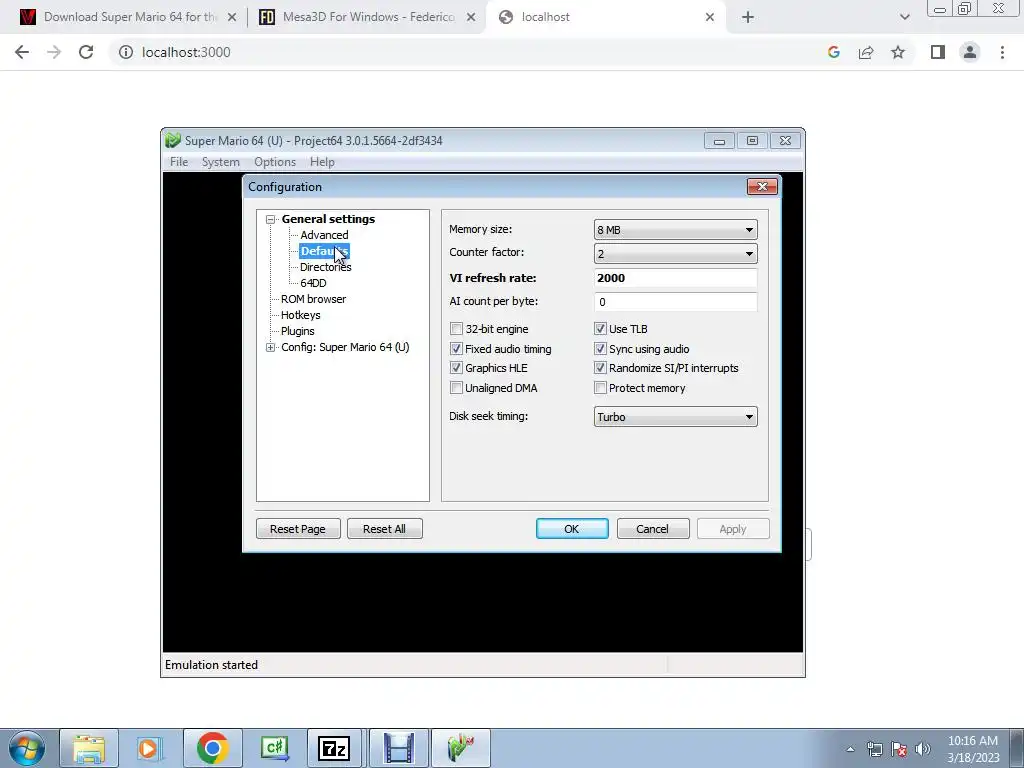Launch Windows Media Player taskbar icon
This screenshot has width=1024, height=768.
(x=149, y=748)
